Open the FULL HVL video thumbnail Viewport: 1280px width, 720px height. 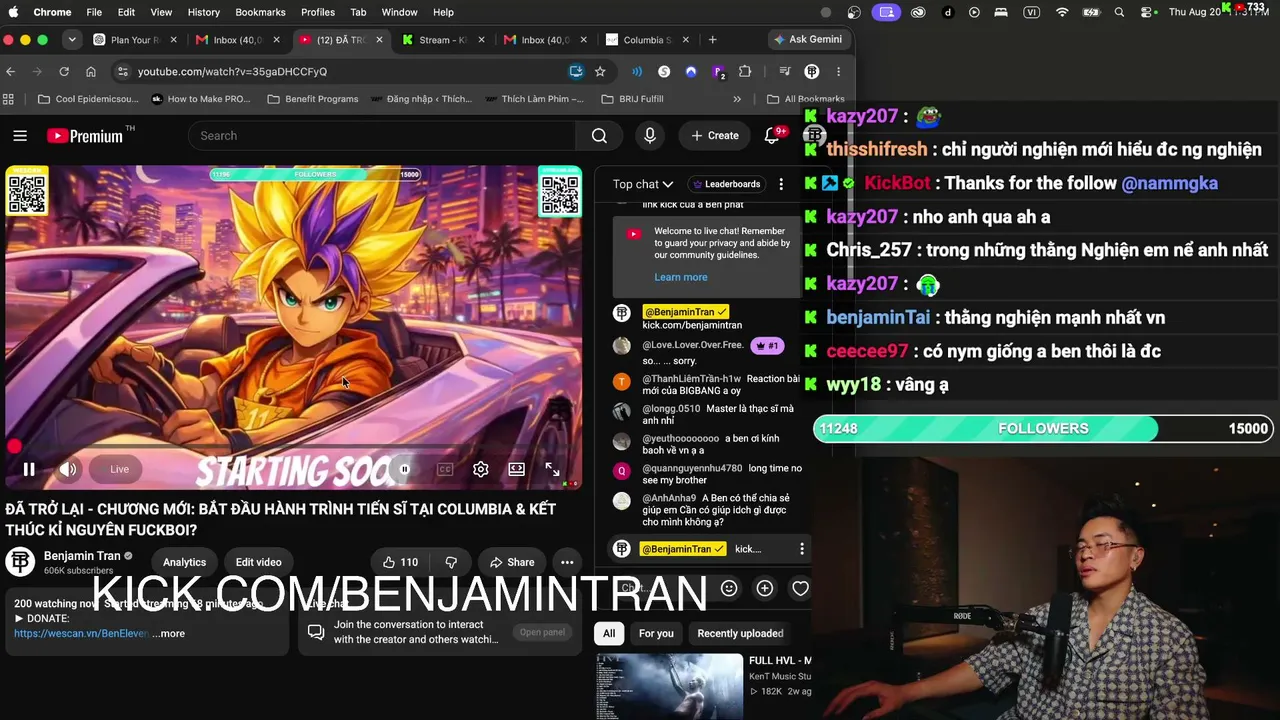pos(670,686)
